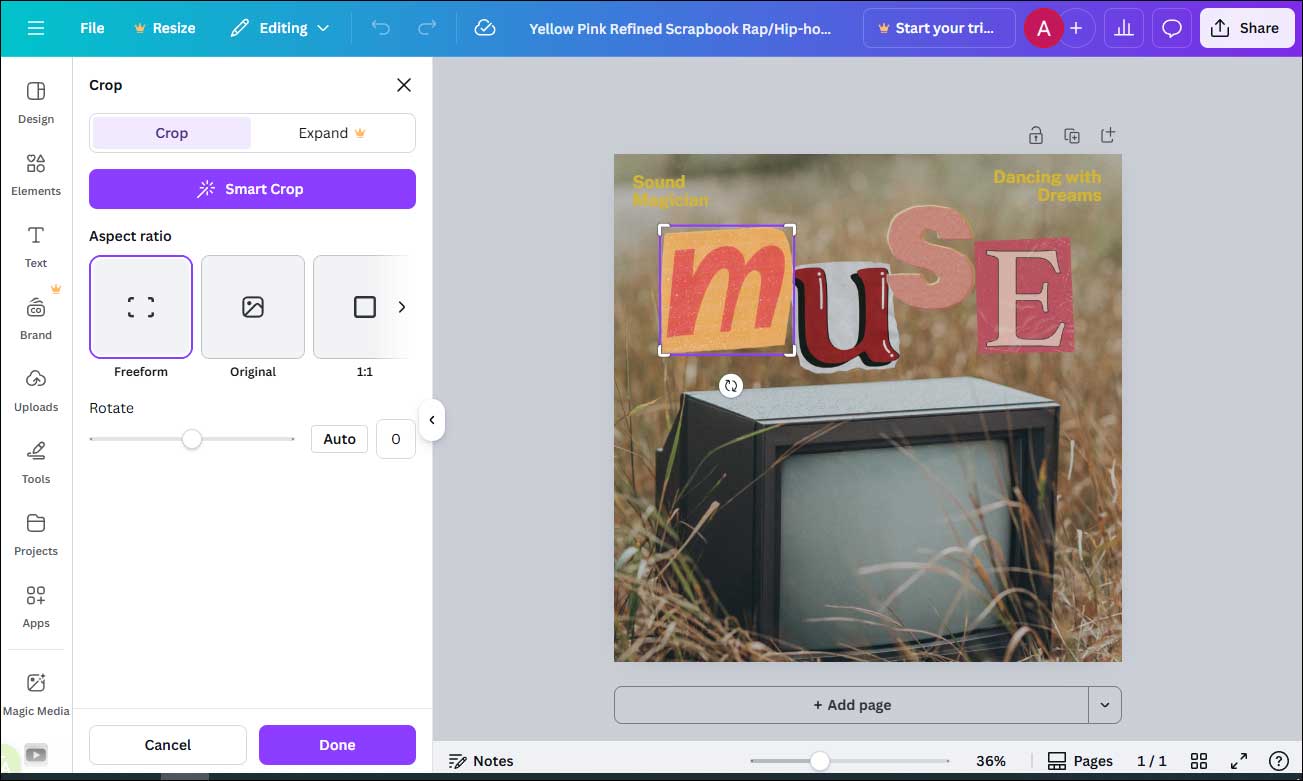Run Smart Crop on the image
Image resolution: width=1303 pixels, height=781 pixels.
252,188
